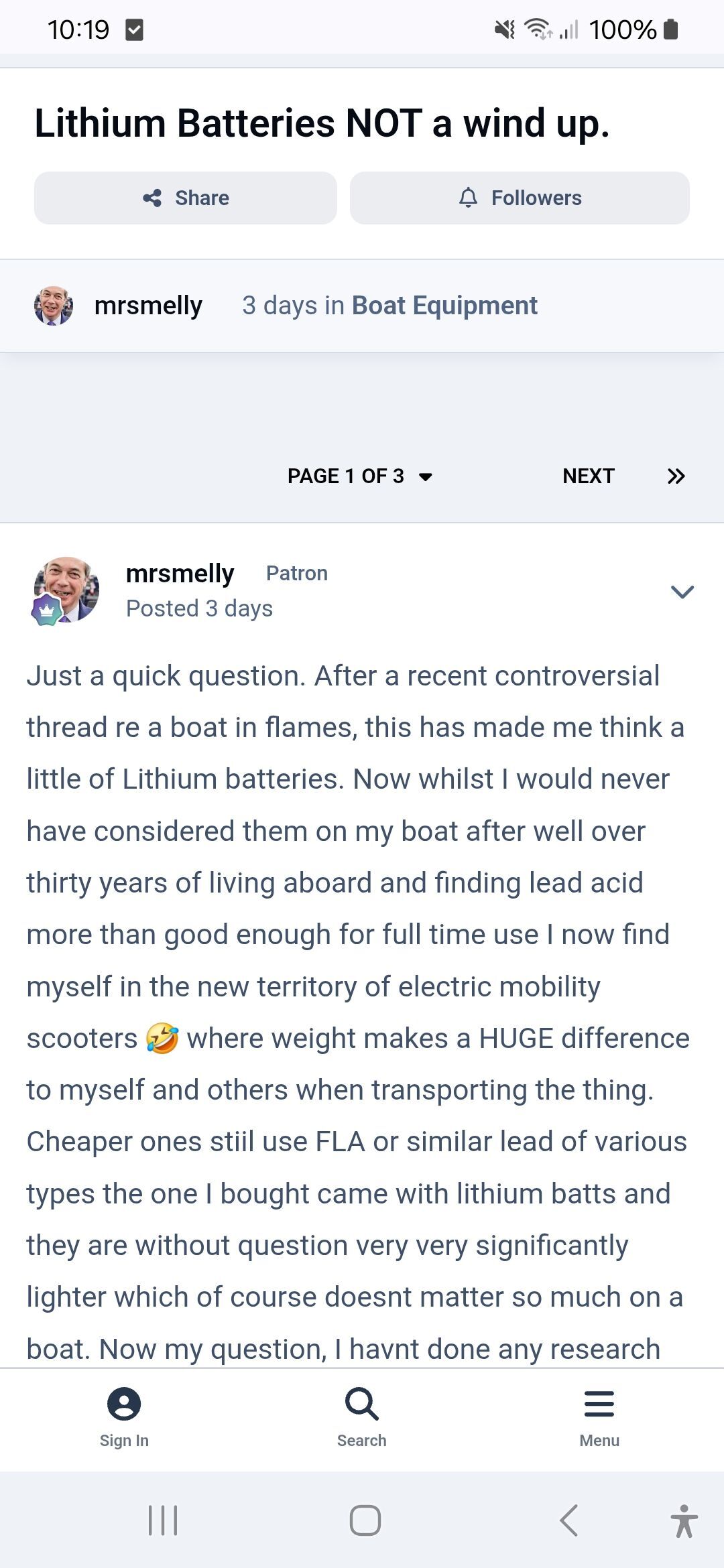The width and height of the screenshot is (724, 1568).
Task: Click the mrsmelly username on the post
Action: (x=180, y=574)
